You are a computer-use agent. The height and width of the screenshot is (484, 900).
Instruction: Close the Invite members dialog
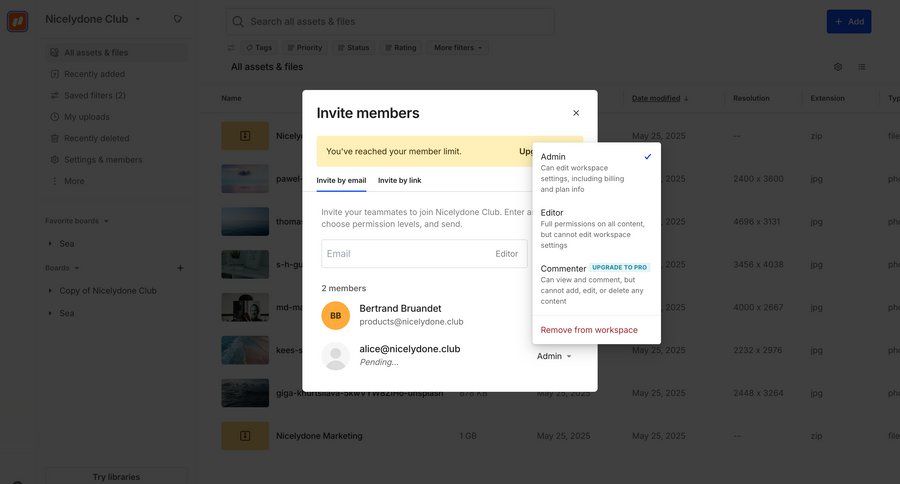pyautogui.click(x=576, y=113)
